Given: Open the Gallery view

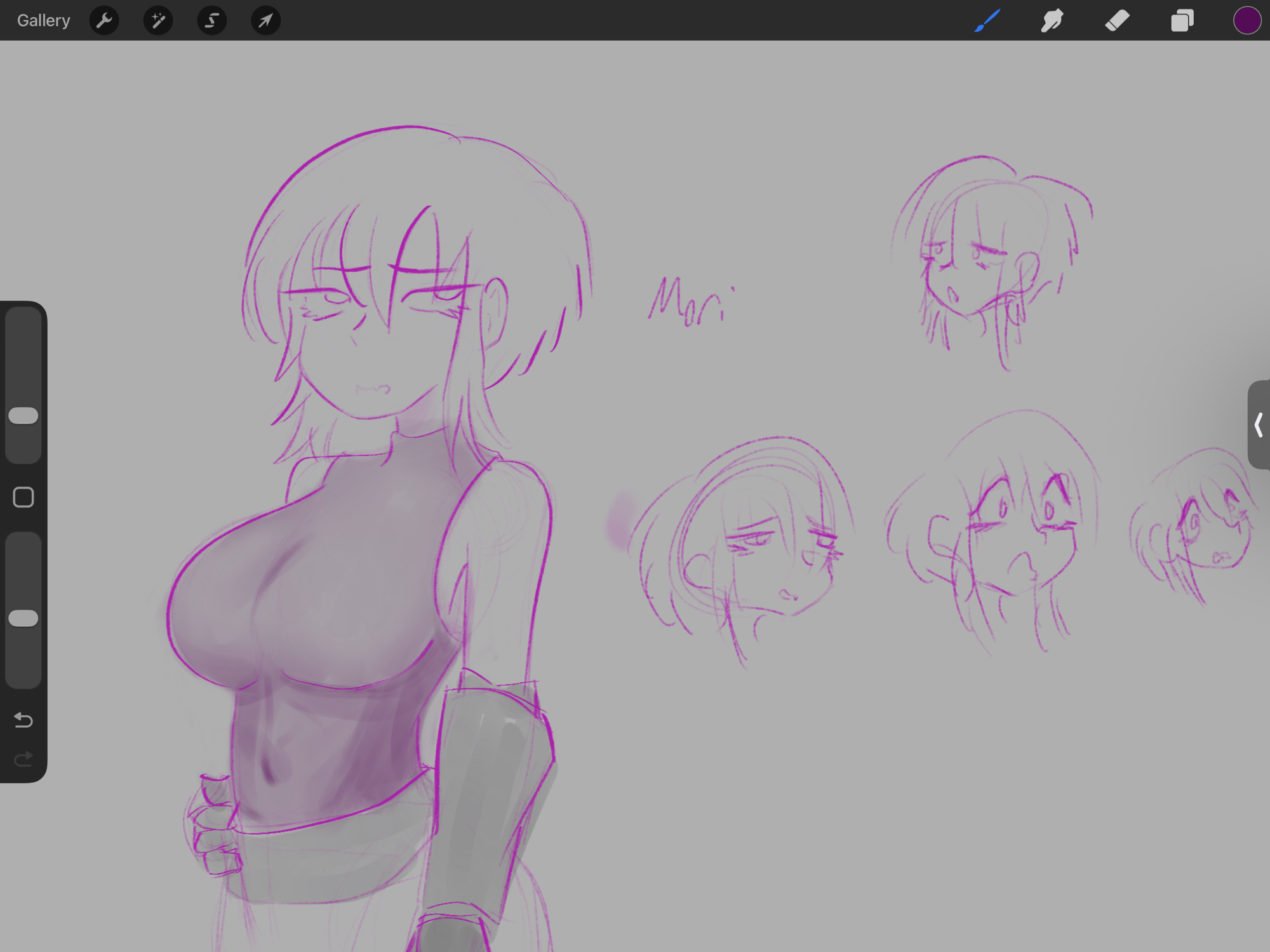Looking at the screenshot, I should tap(43, 20).
